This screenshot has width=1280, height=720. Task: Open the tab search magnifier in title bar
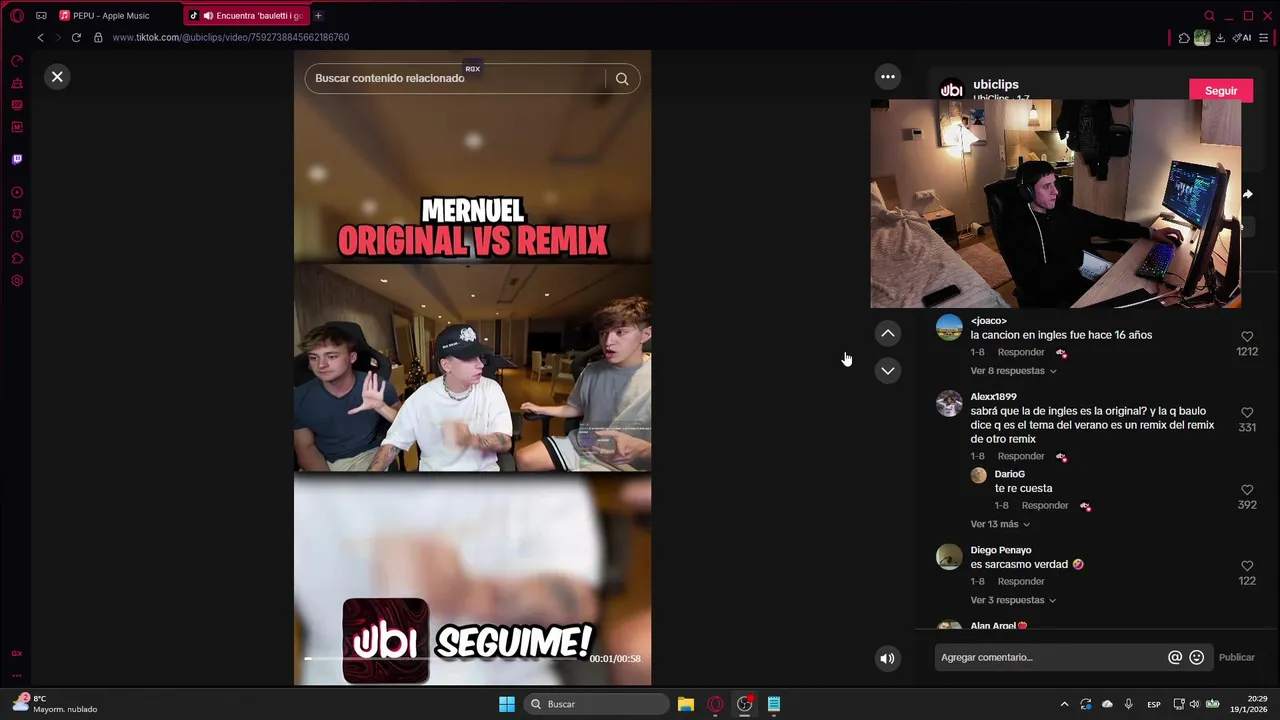click(1209, 15)
